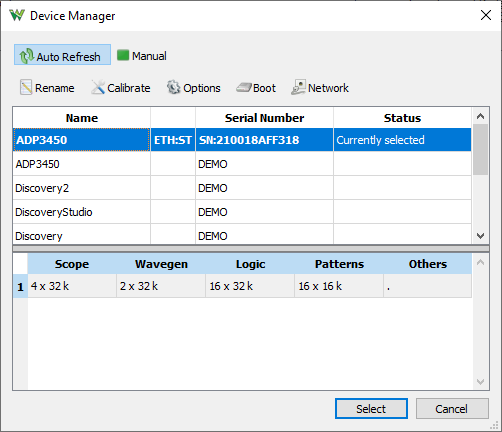Viewport: 502px width, 432px height.
Task: Click the 16 x 32 k Logic cell
Action: [x=250, y=286]
